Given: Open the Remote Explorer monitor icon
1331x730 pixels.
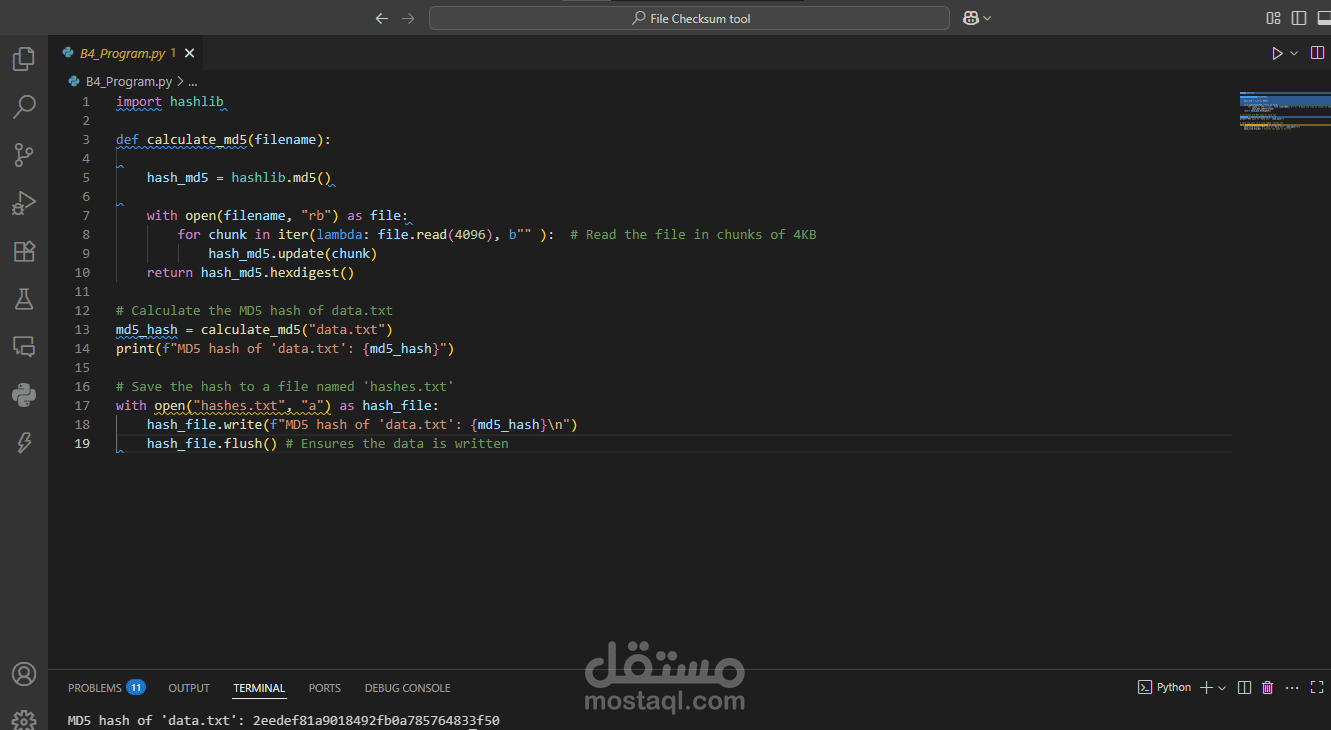Looking at the screenshot, I should (24, 347).
